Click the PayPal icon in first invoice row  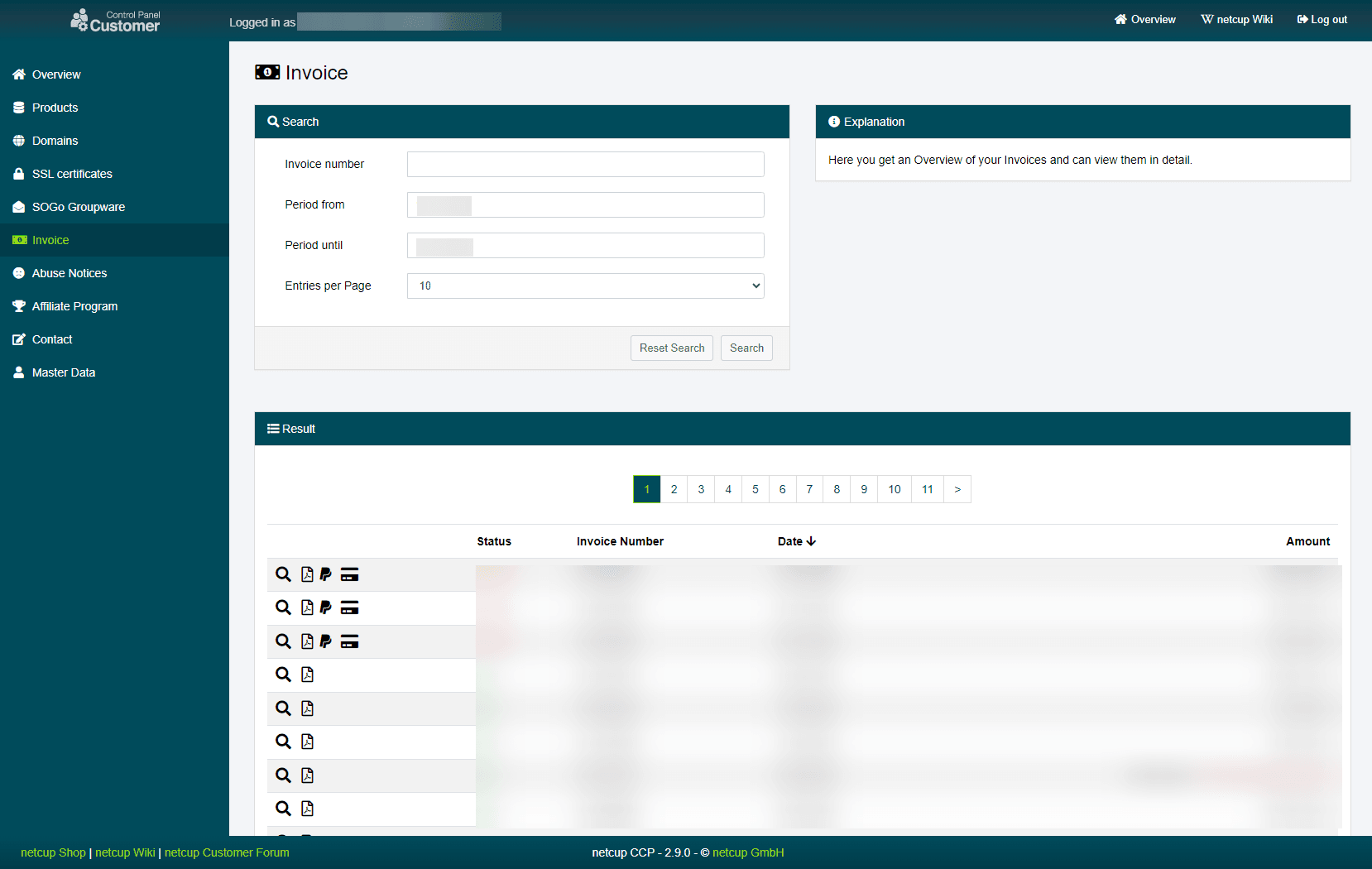click(x=326, y=574)
